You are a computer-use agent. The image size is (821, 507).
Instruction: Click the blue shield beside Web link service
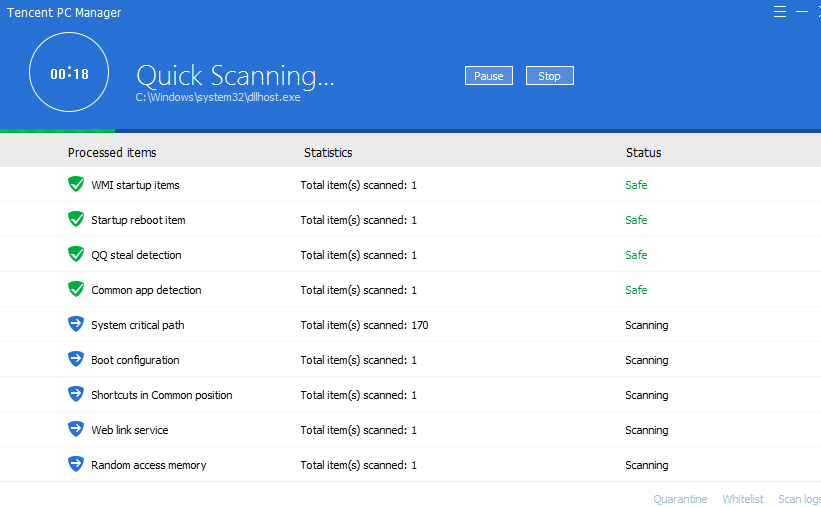[x=76, y=429]
